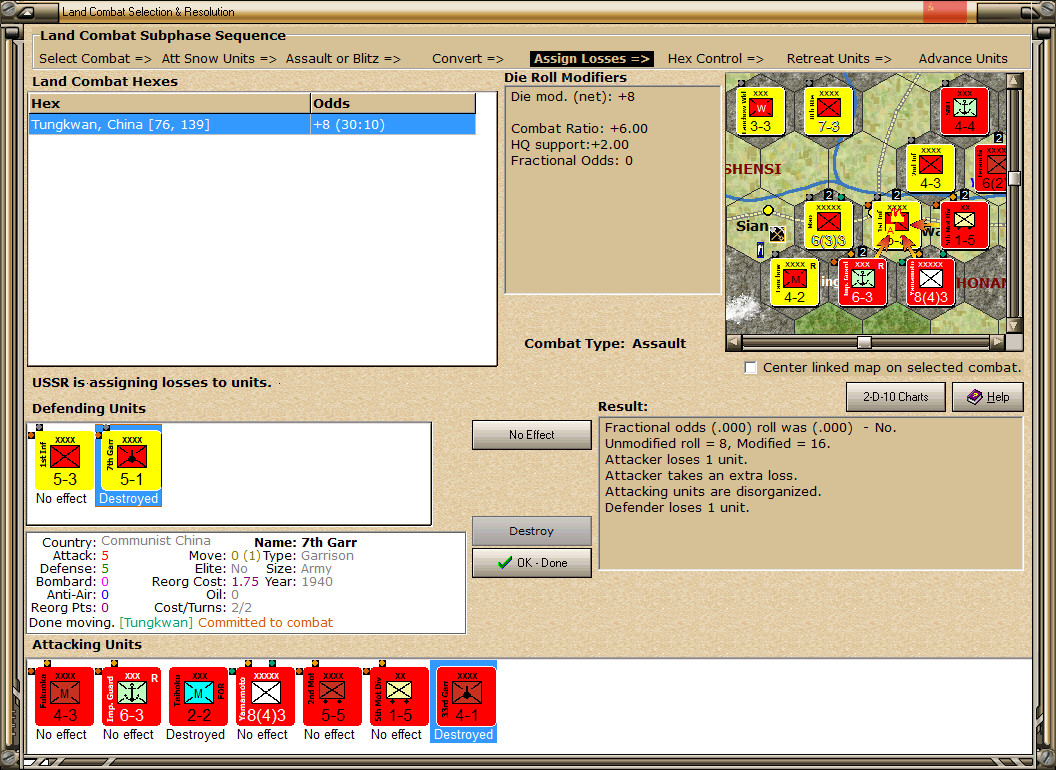Click the Combat Ratio: +6.00 text

coord(579,129)
